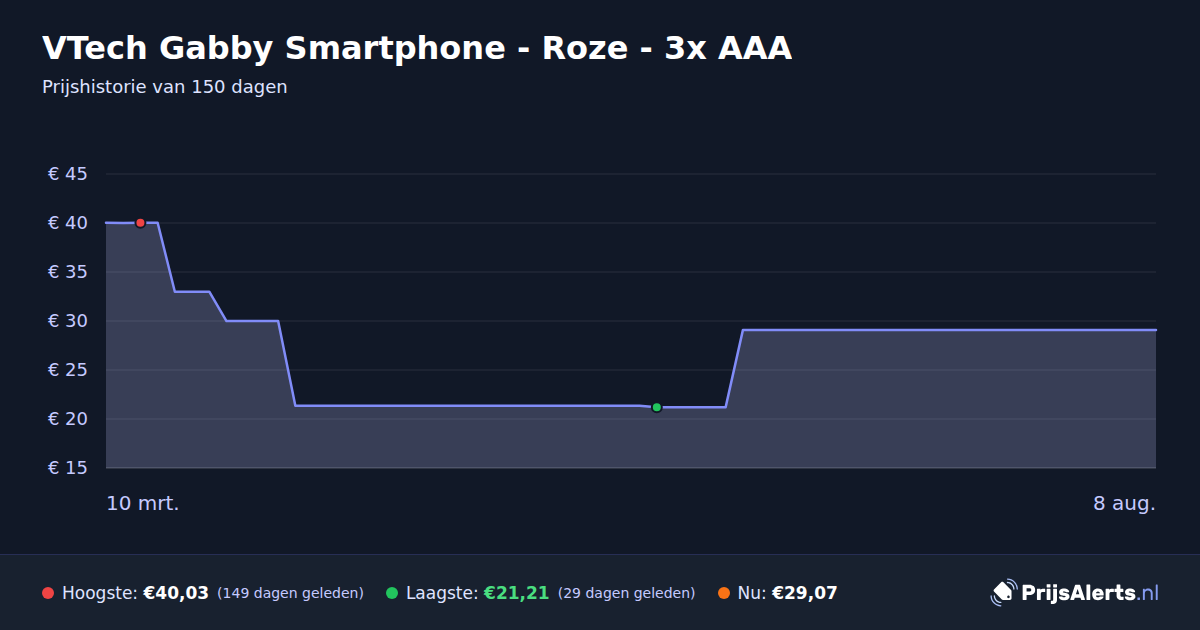Click the current price €29,07
This screenshot has width=1200, height=630.
click(804, 593)
